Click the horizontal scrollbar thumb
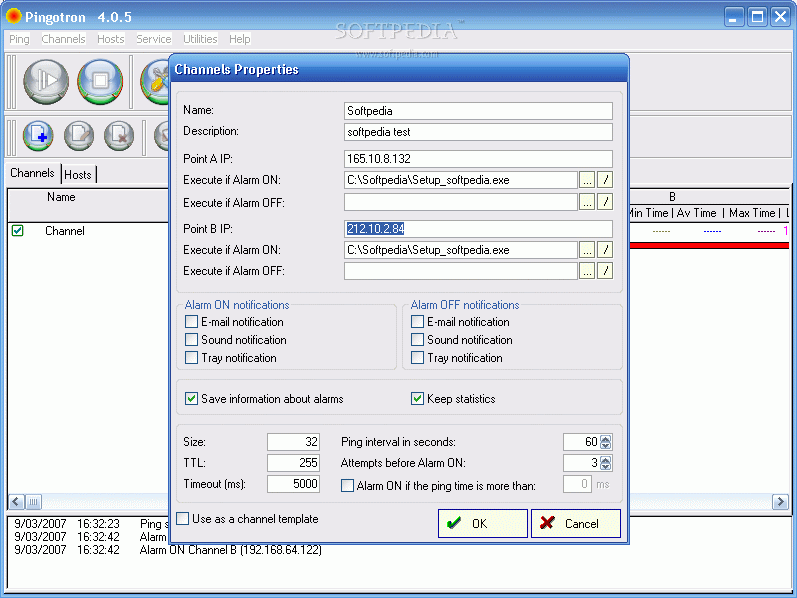This screenshot has width=797, height=598. 34,502
